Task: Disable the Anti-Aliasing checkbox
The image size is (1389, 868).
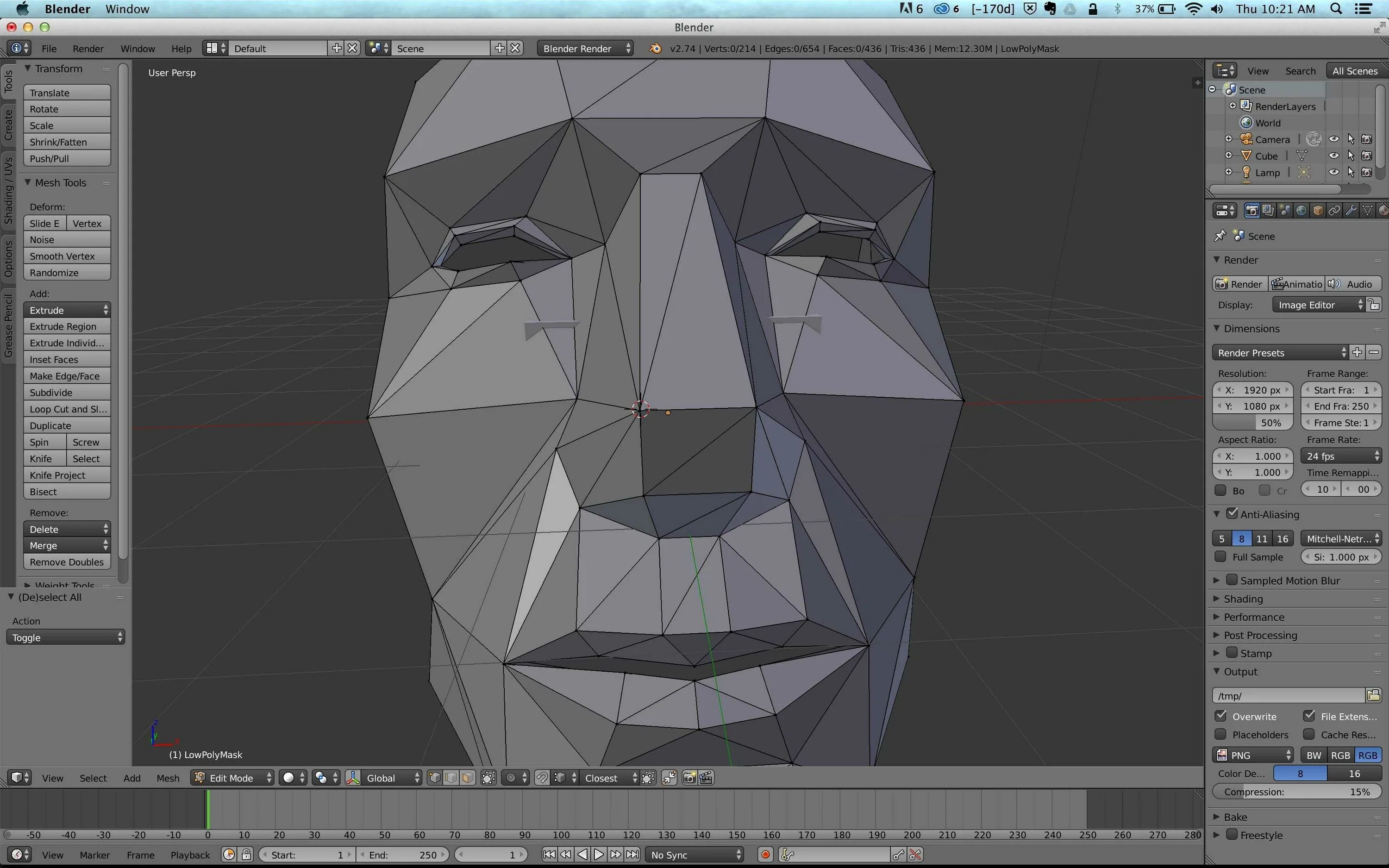Action: pos(1232,514)
